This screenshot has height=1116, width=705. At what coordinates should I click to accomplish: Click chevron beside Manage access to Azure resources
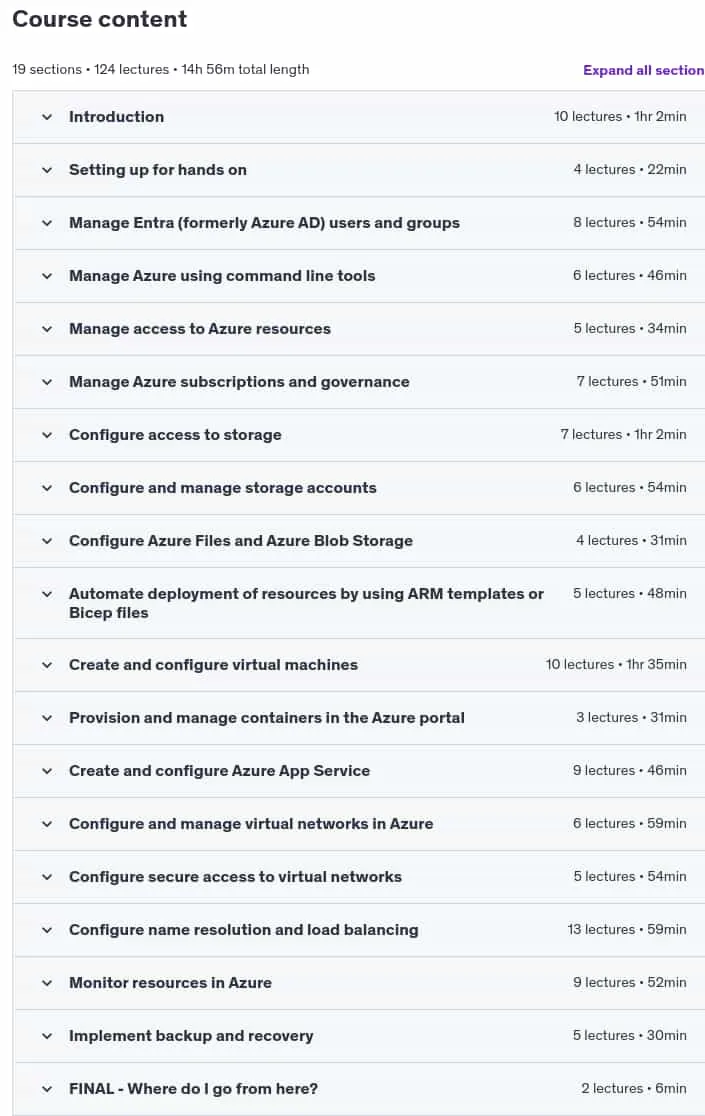click(47, 329)
